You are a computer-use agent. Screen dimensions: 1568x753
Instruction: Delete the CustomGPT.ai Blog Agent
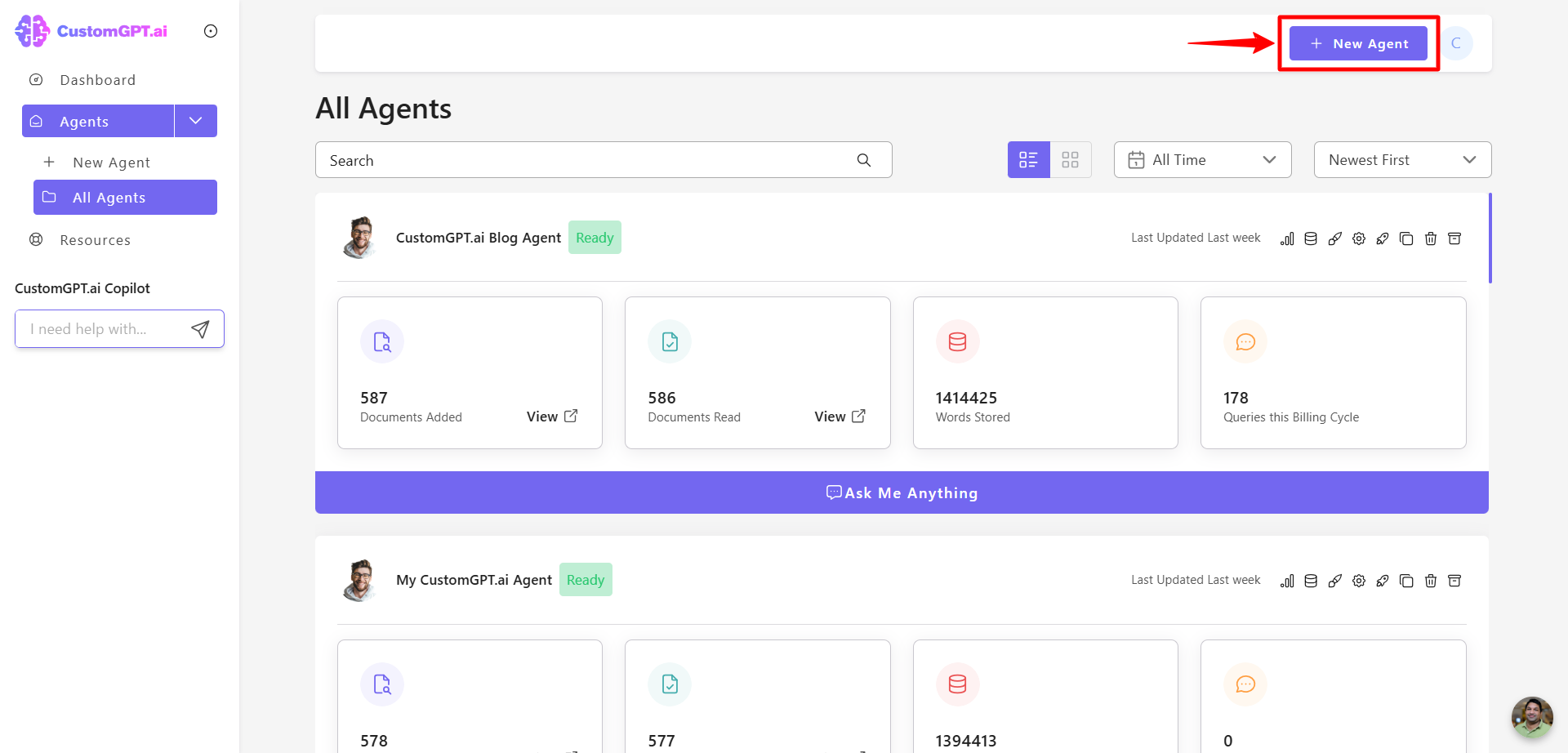tap(1431, 238)
